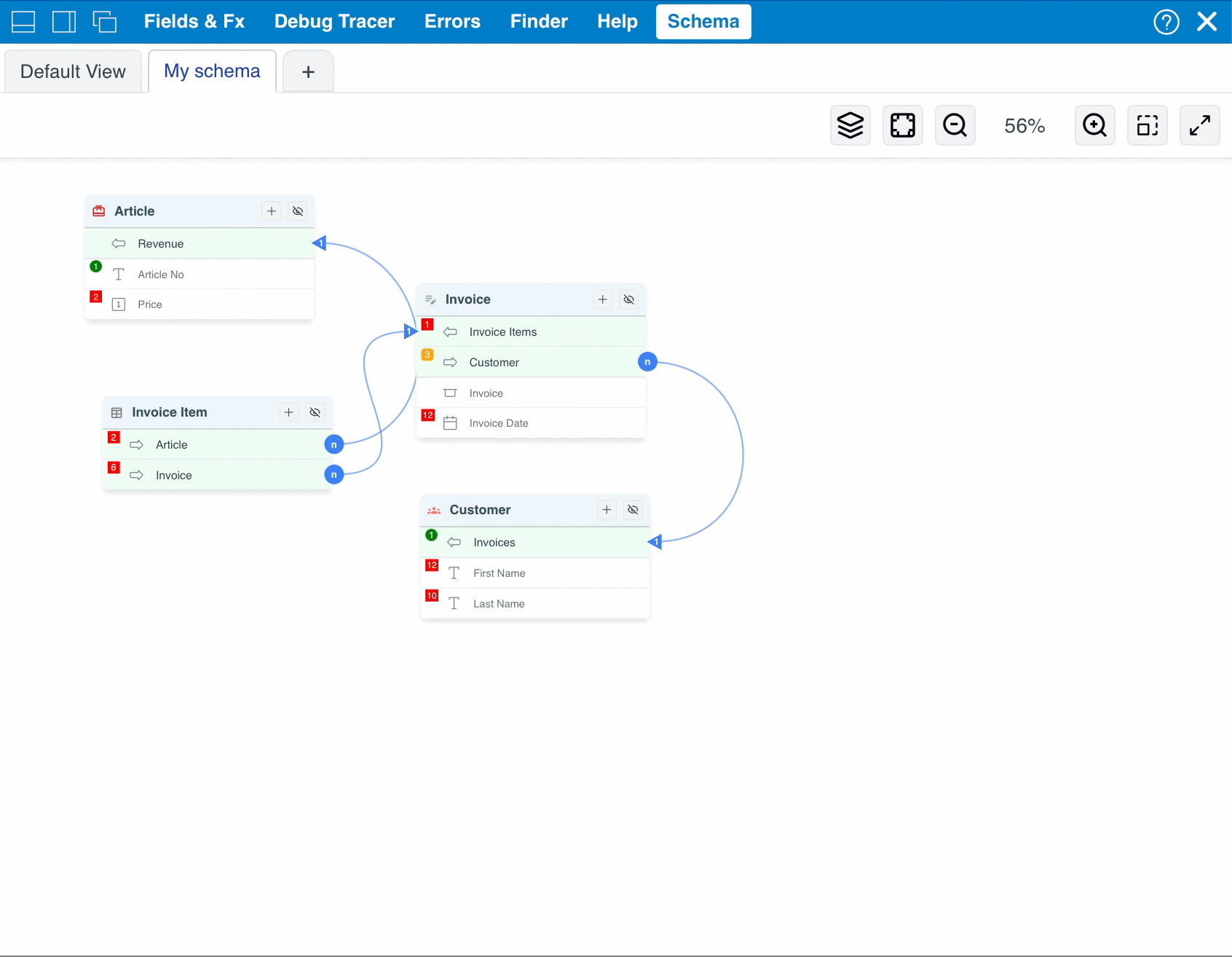The image size is (1232, 957).
Task: Click the calendar icon of Invoice Date
Action: point(450,423)
